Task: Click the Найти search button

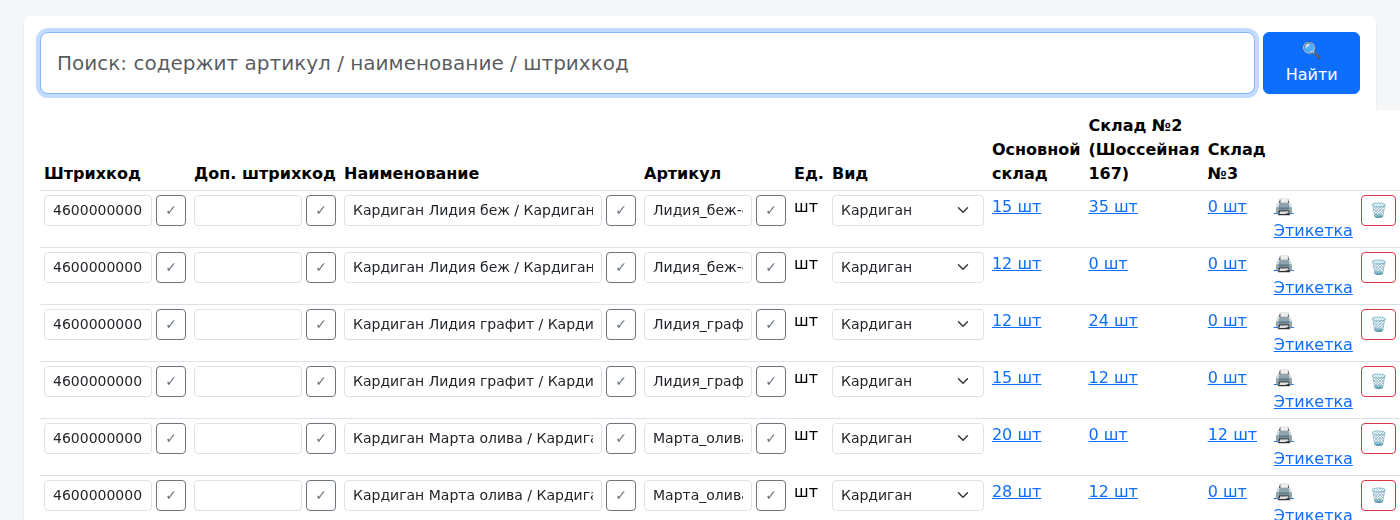Action: pos(1311,63)
